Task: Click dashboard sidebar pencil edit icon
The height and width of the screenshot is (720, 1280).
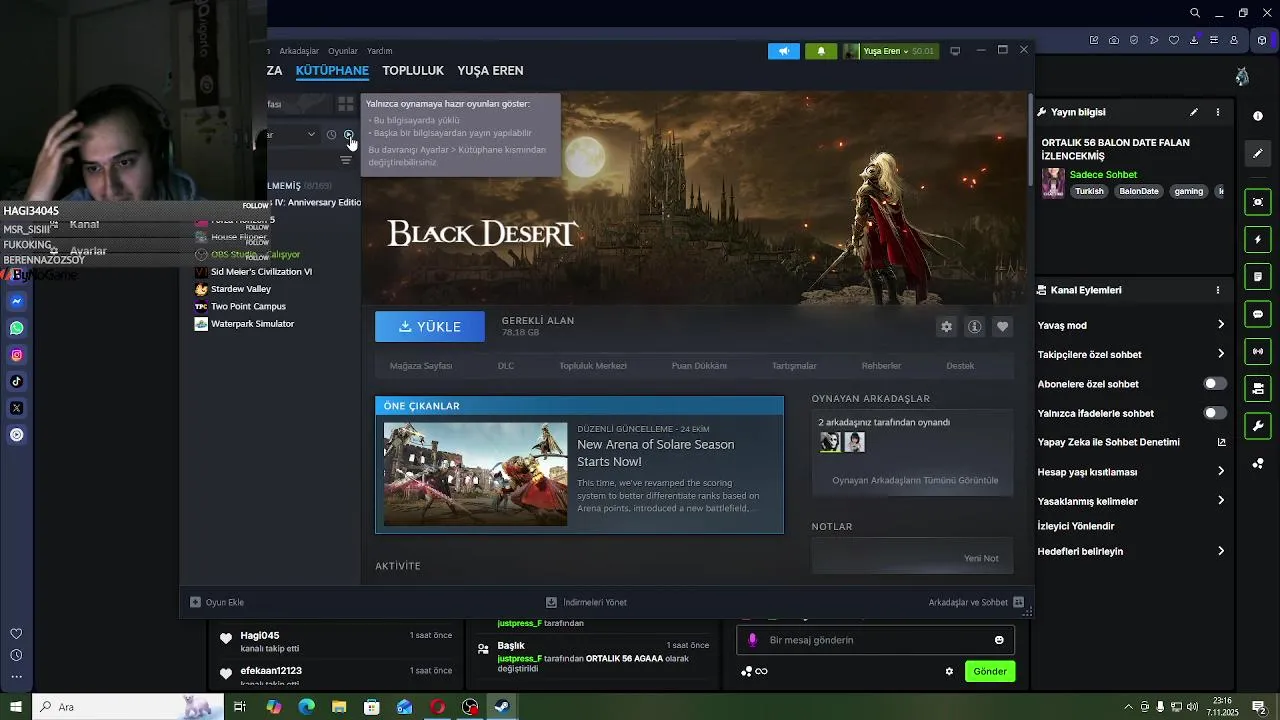Action: pos(1258,153)
